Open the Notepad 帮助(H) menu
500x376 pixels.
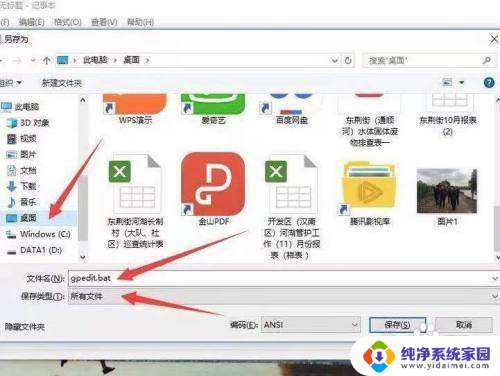(x=140, y=22)
